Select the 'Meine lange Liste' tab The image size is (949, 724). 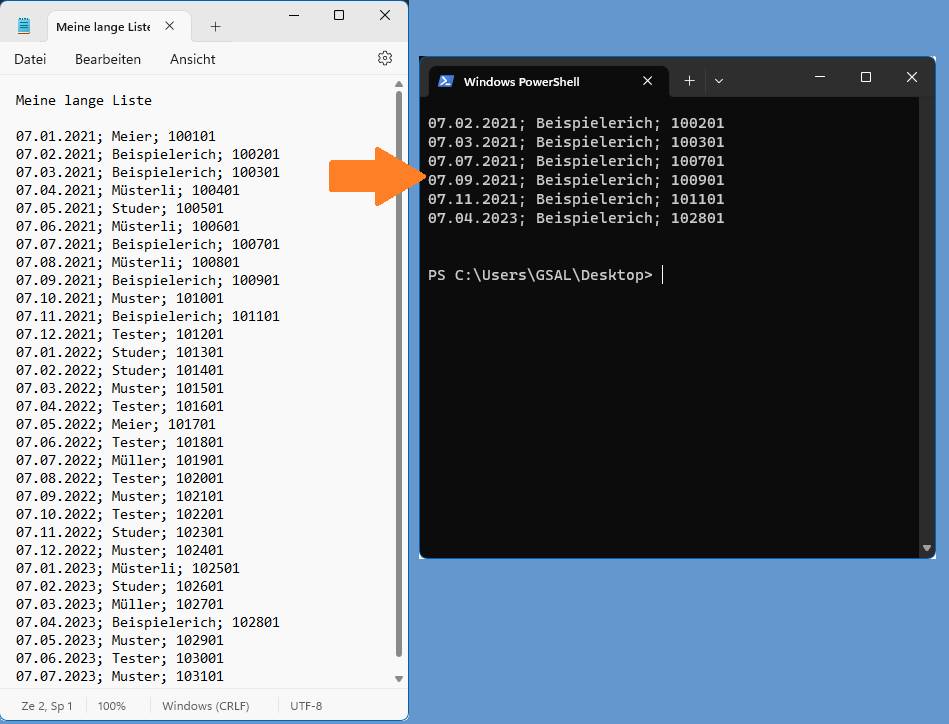(x=103, y=27)
